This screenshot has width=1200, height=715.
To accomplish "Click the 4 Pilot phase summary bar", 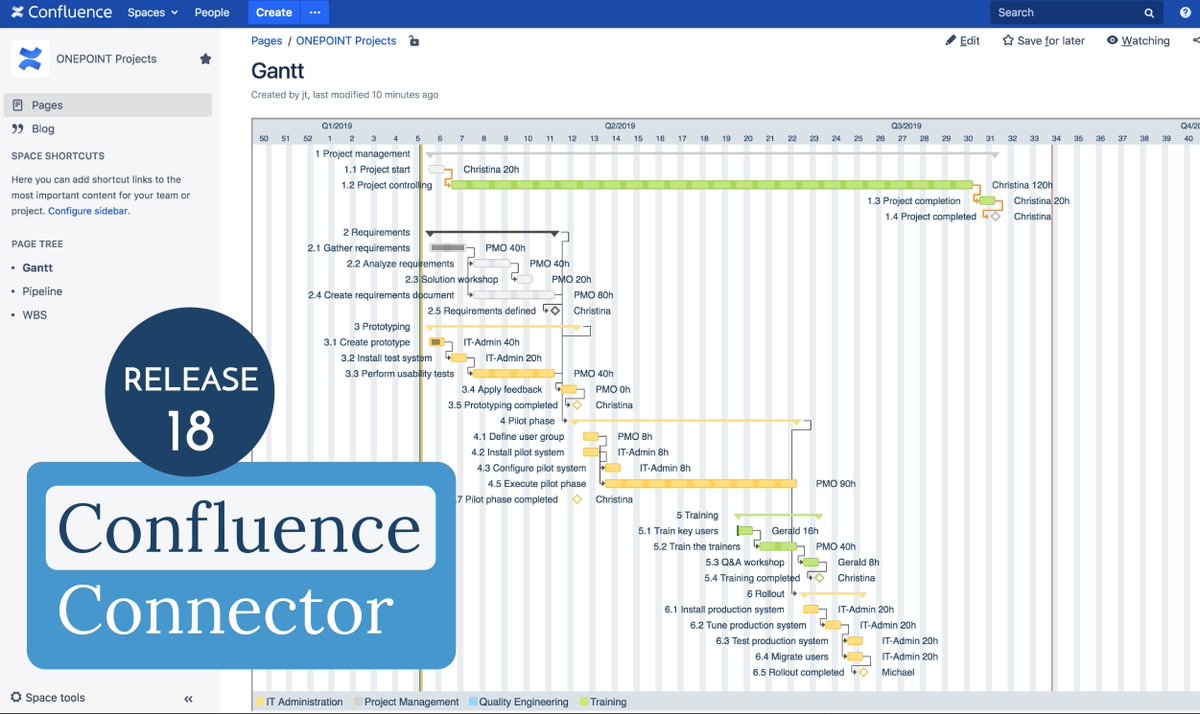I will [686, 422].
